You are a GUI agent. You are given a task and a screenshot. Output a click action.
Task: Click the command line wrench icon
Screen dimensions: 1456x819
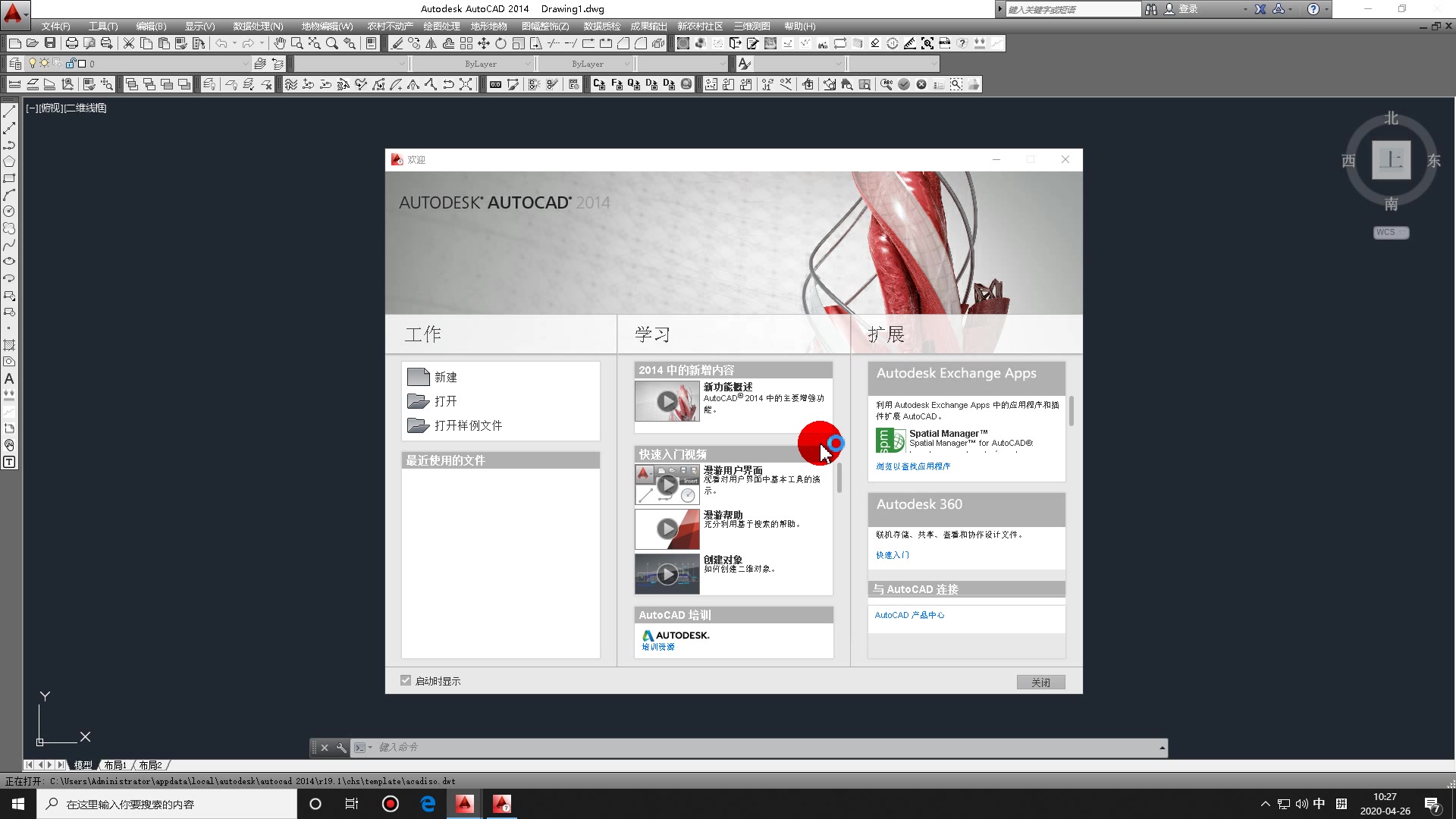click(x=341, y=748)
